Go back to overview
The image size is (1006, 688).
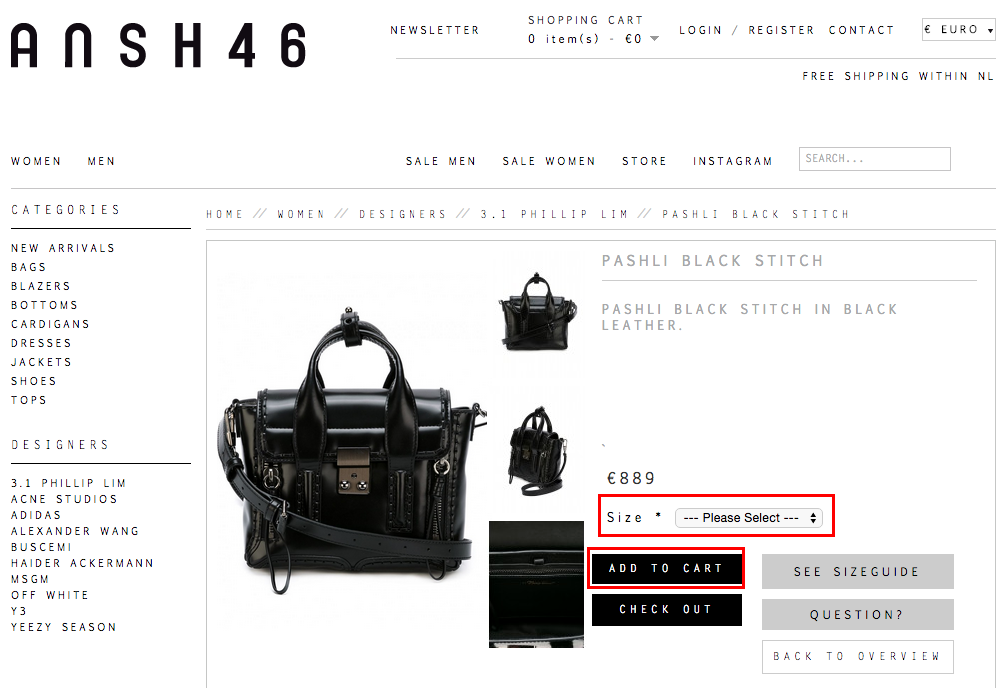tap(857, 657)
